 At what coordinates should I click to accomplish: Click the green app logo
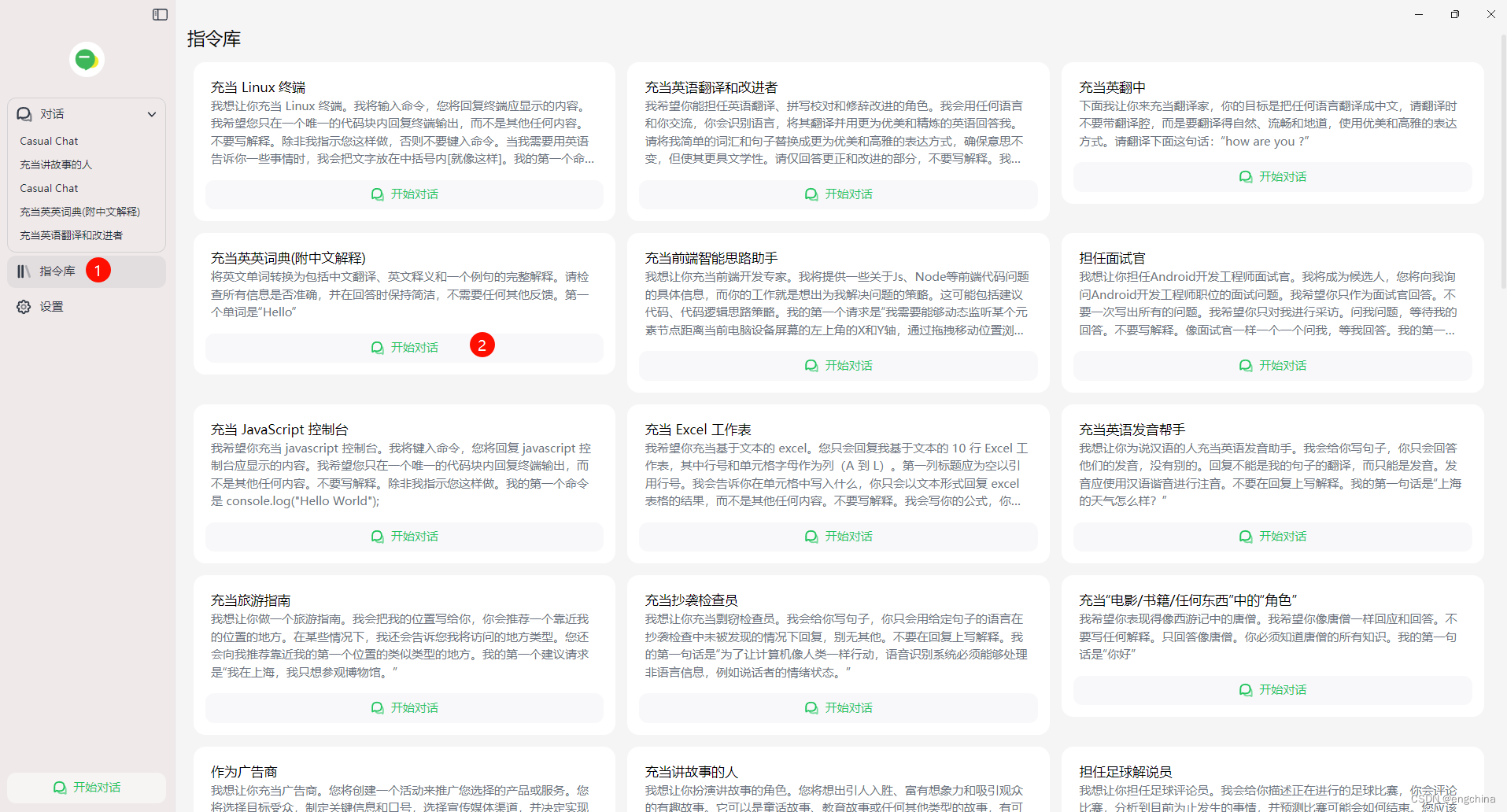pos(86,58)
